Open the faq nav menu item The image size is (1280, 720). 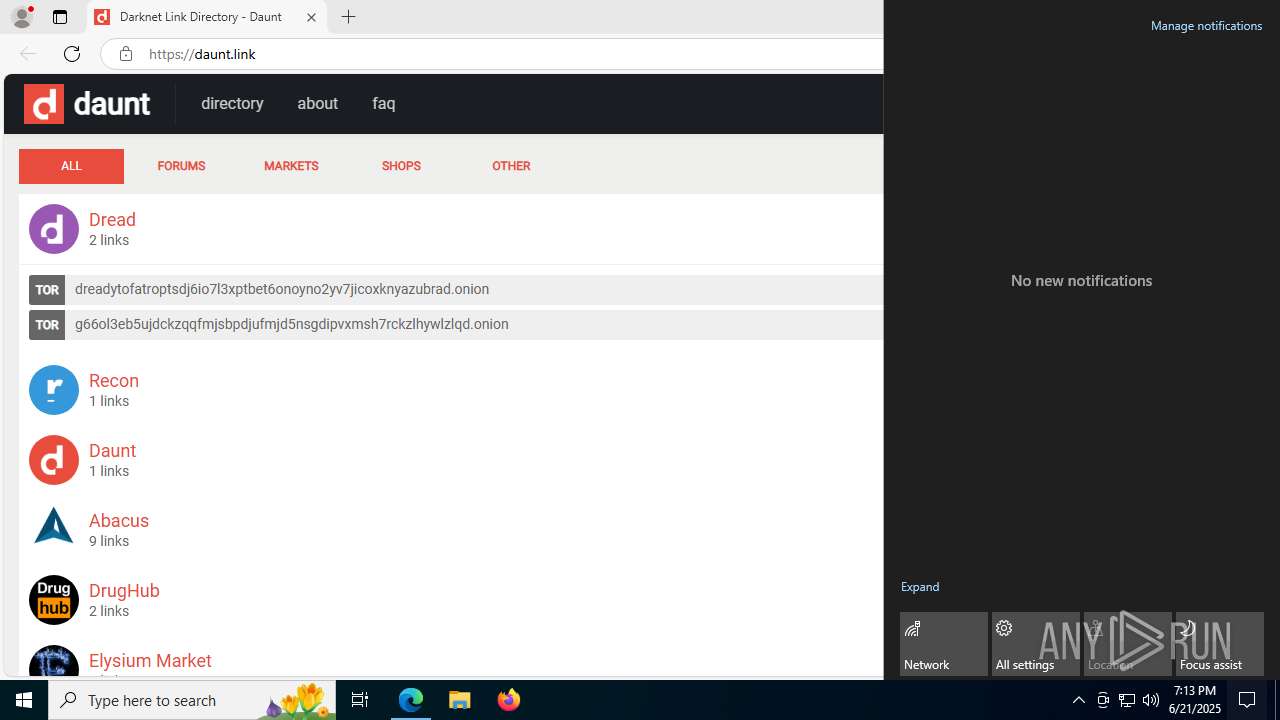384,104
